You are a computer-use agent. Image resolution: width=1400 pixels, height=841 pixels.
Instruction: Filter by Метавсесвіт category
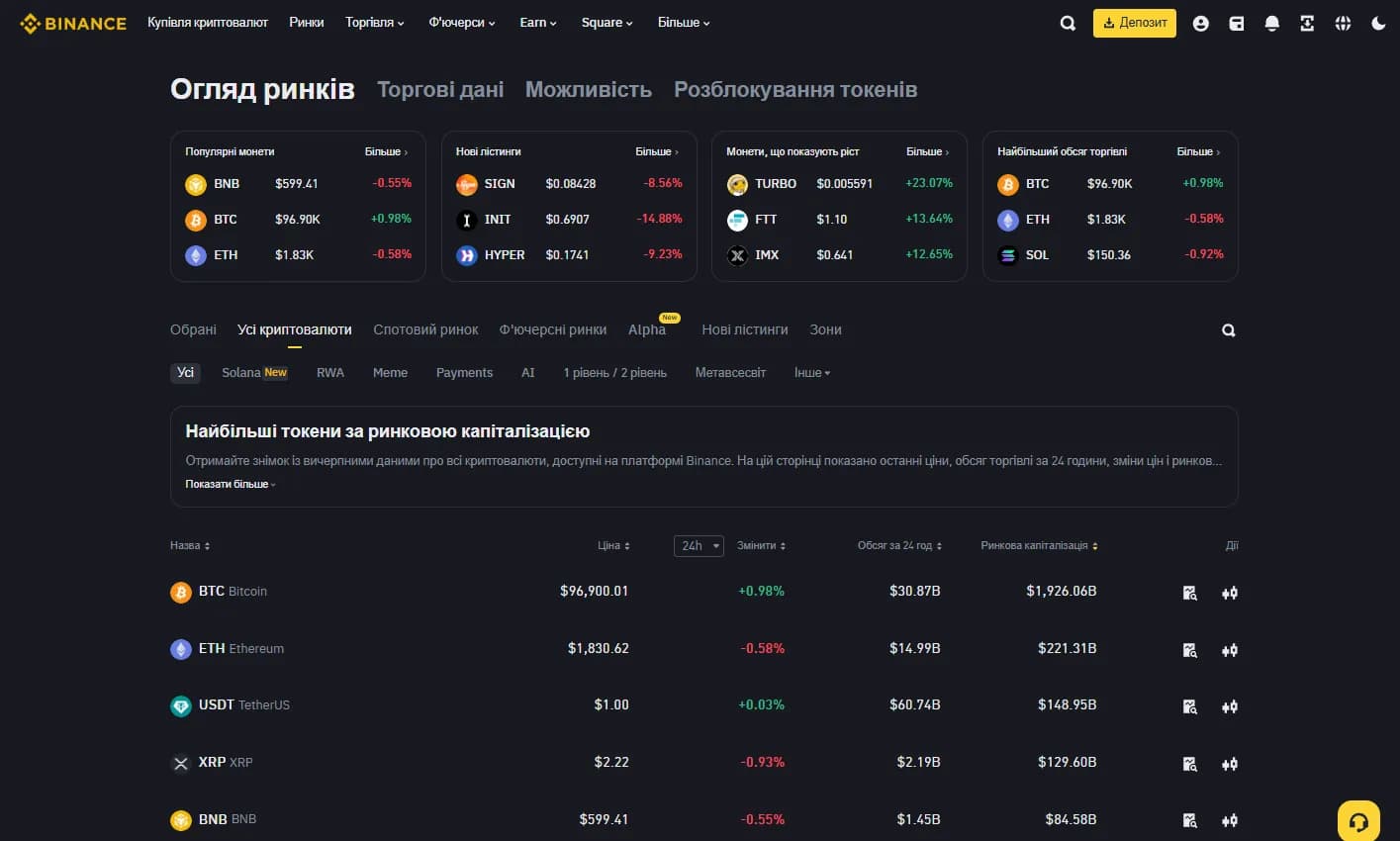[x=730, y=373]
